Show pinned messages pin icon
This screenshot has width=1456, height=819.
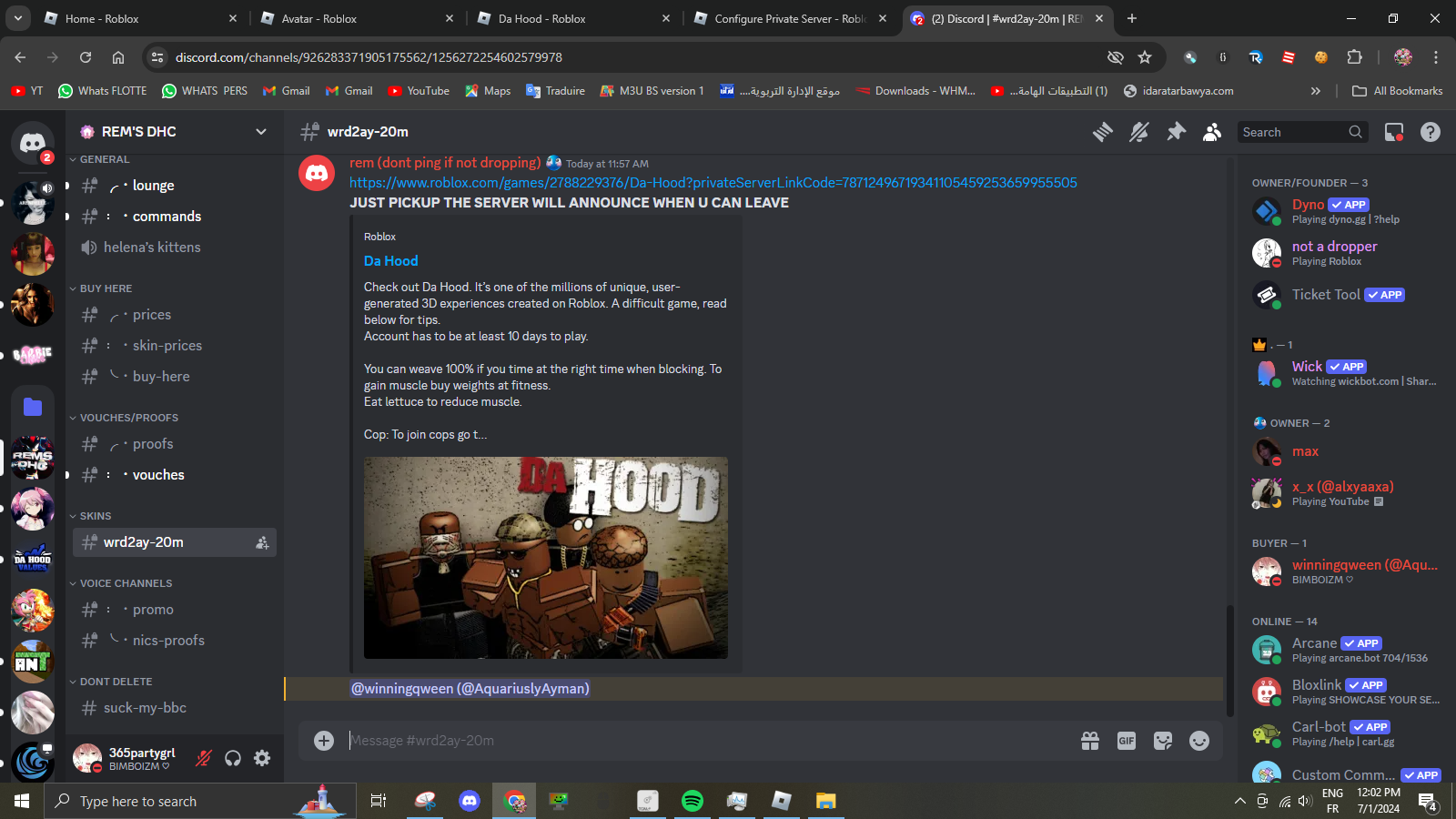1176,132
